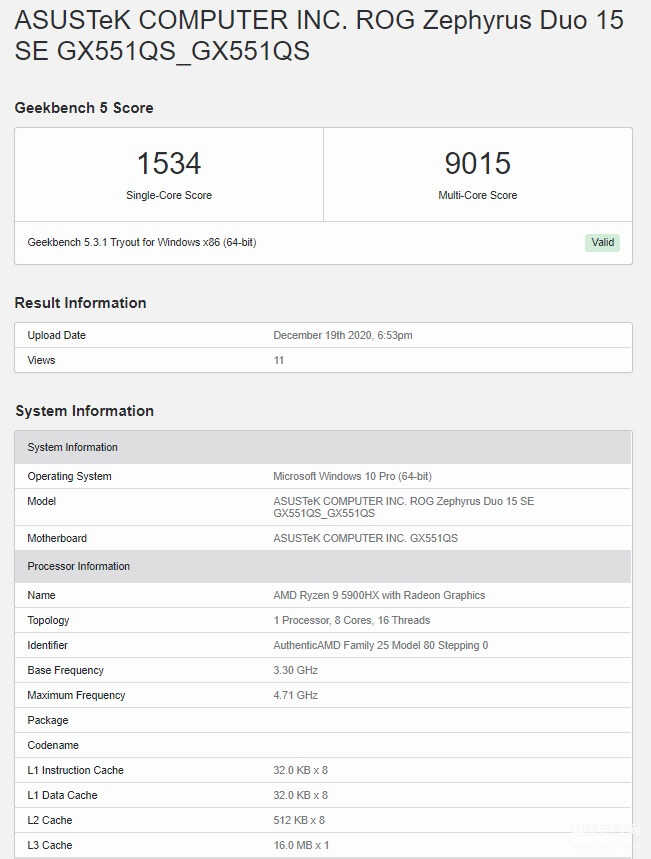Viewport: 651px width, 859px height.
Task: Click the Views row value 11
Action: coord(278,360)
